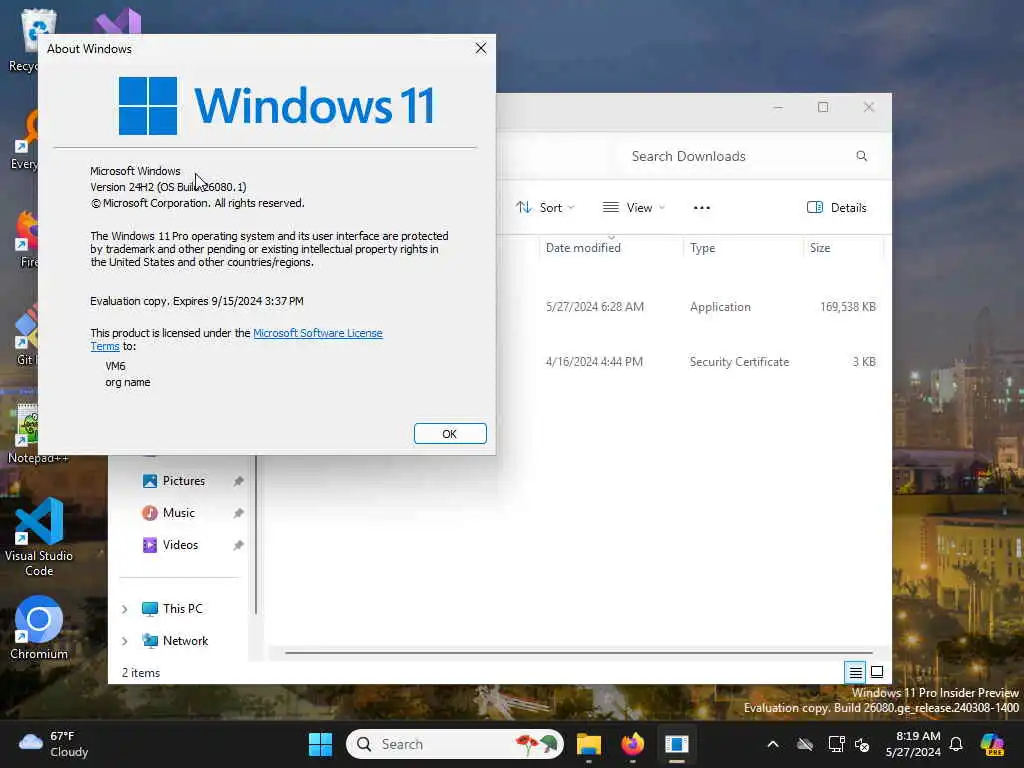Minimize the File Explorer window
The width and height of the screenshot is (1024, 768).
(x=778, y=107)
